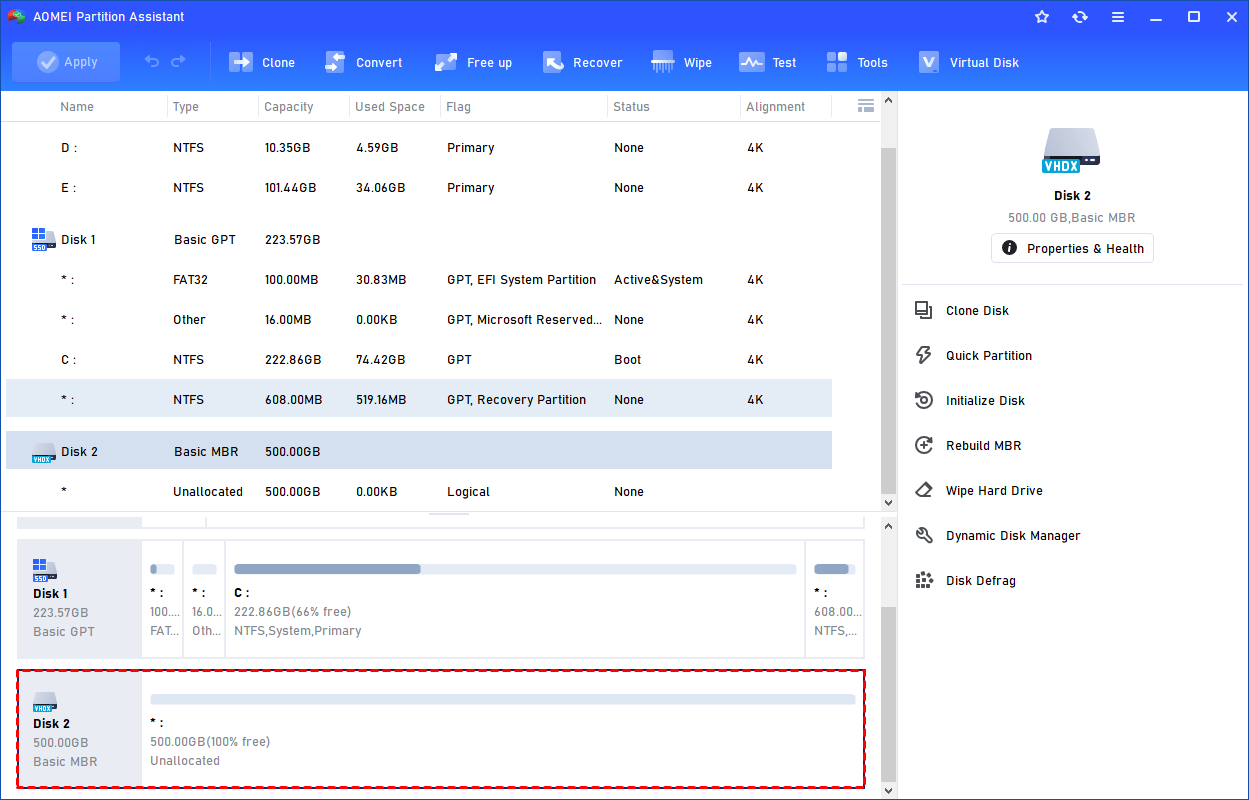The width and height of the screenshot is (1249, 800).
Task: Click the Apply button
Action: point(66,62)
